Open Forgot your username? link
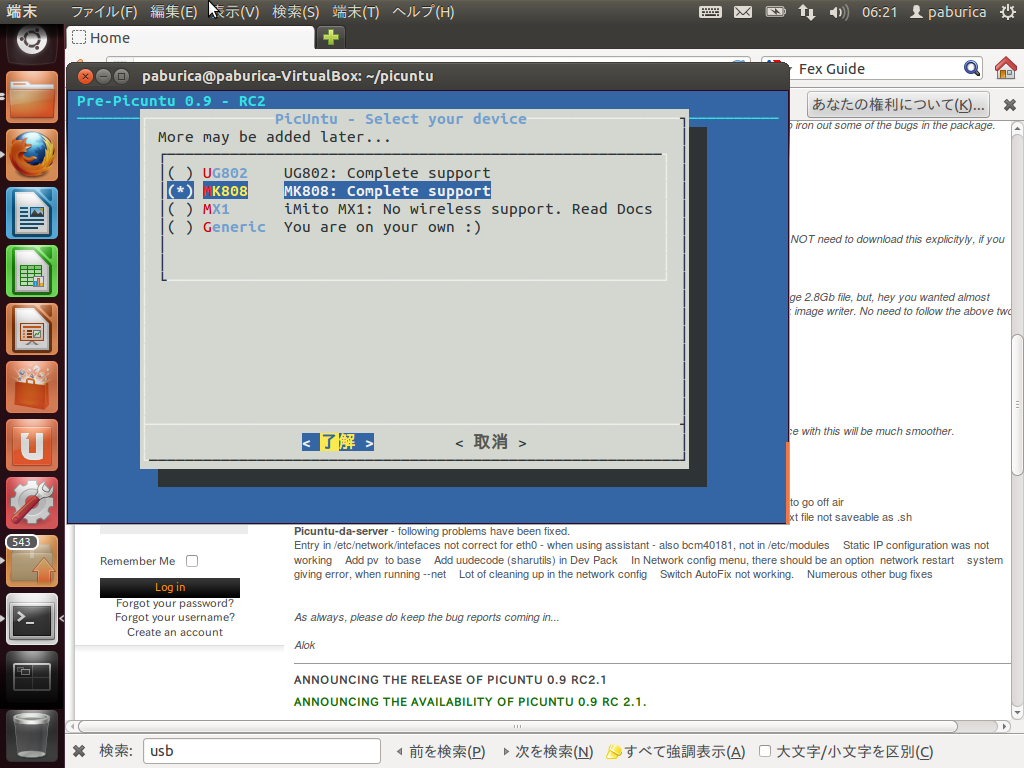The image size is (1024, 768). [x=175, y=618]
